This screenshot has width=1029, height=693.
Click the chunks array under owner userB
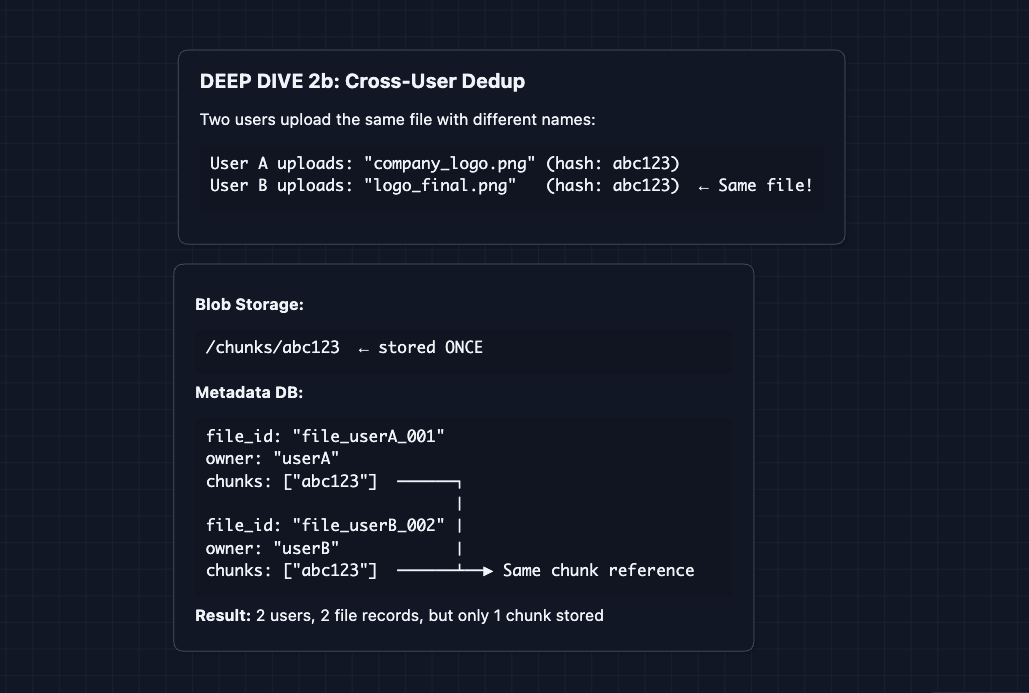pyautogui.click(x=291, y=571)
